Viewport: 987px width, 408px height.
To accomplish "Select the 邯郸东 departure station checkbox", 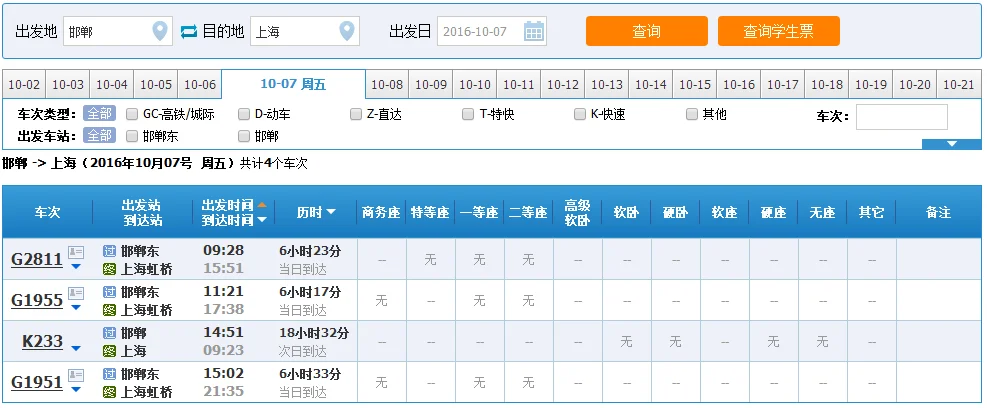I will point(132,135).
